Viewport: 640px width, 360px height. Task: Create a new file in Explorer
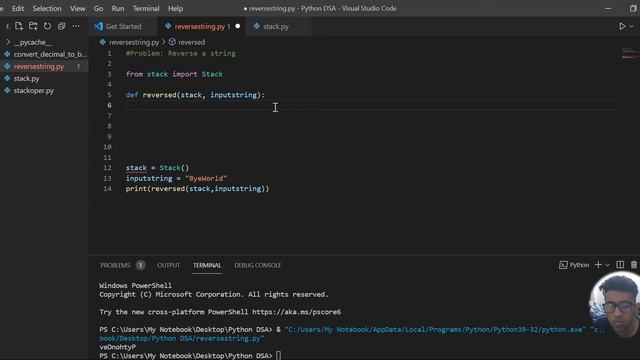click(19, 26)
